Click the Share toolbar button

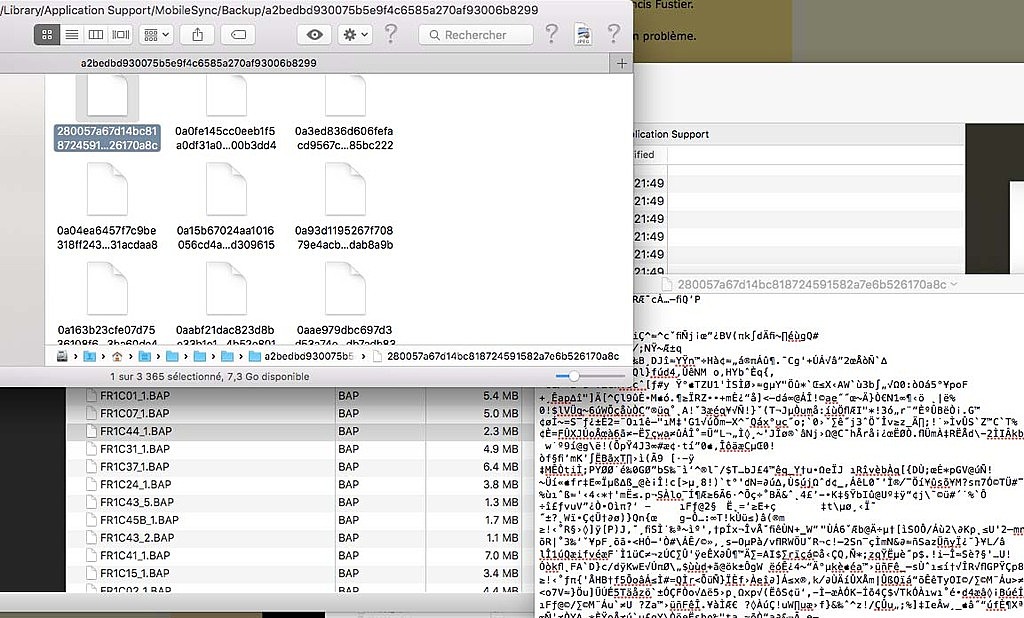197,35
